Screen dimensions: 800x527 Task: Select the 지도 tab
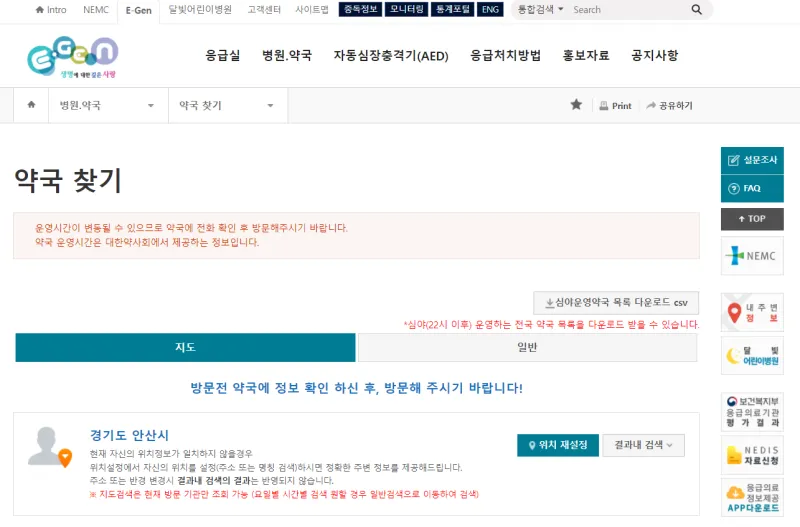click(185, 347)
